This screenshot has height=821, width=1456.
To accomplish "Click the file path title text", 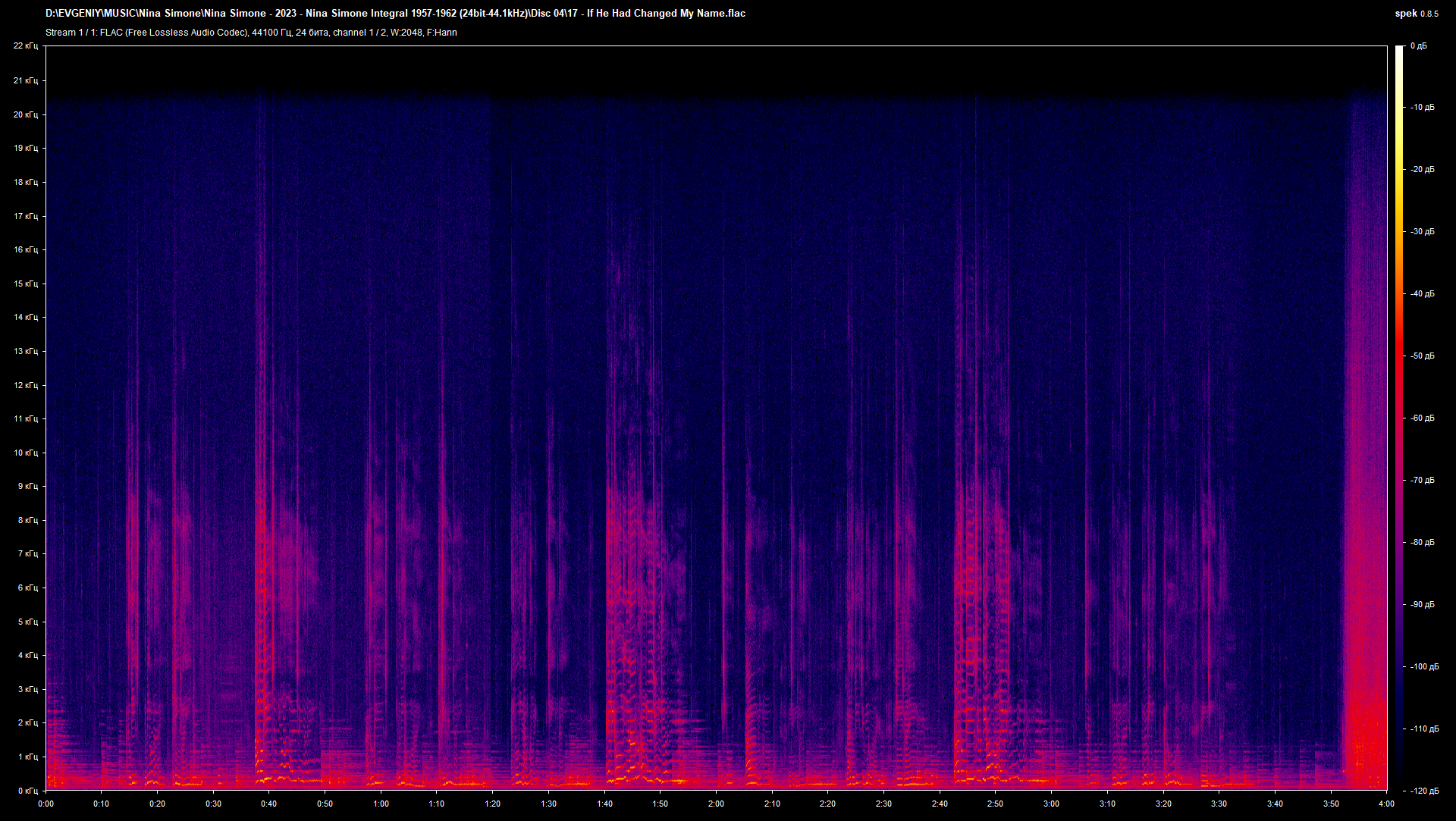I will tap(395, 14).
